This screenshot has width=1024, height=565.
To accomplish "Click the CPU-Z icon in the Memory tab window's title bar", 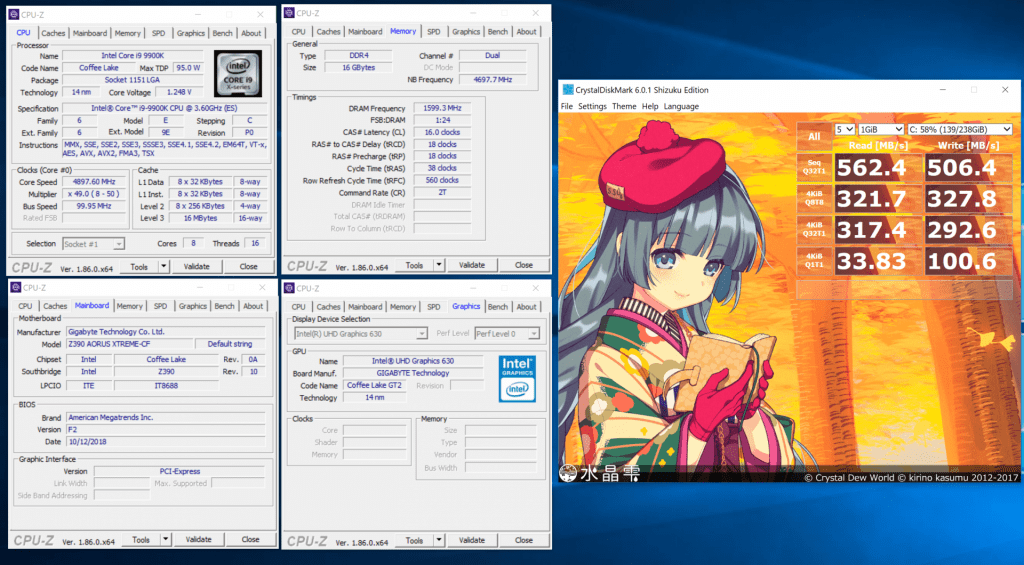I will [289, 13].
